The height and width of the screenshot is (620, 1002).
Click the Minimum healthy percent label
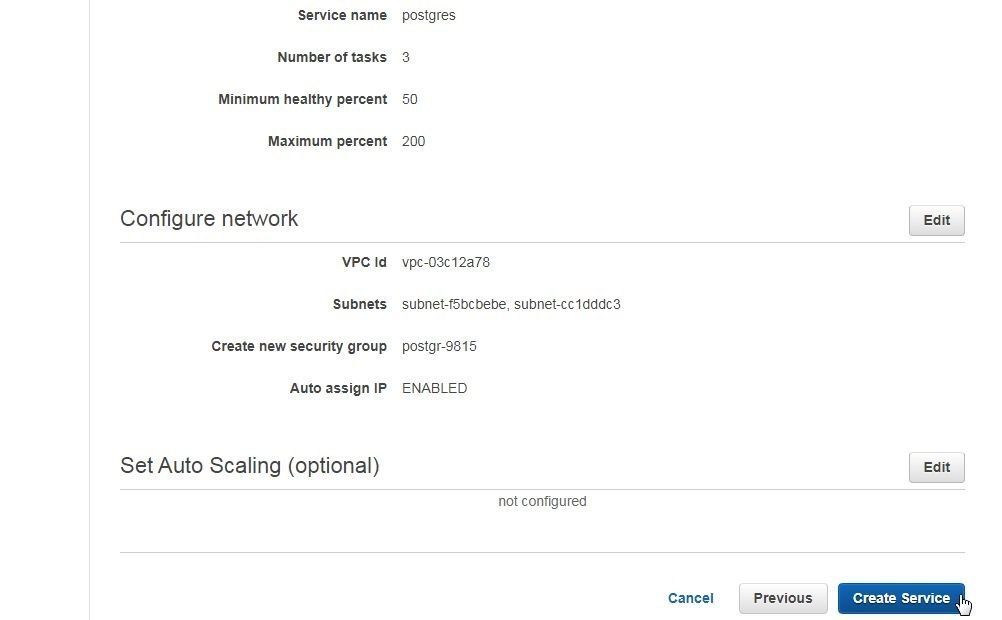(303, 100)
